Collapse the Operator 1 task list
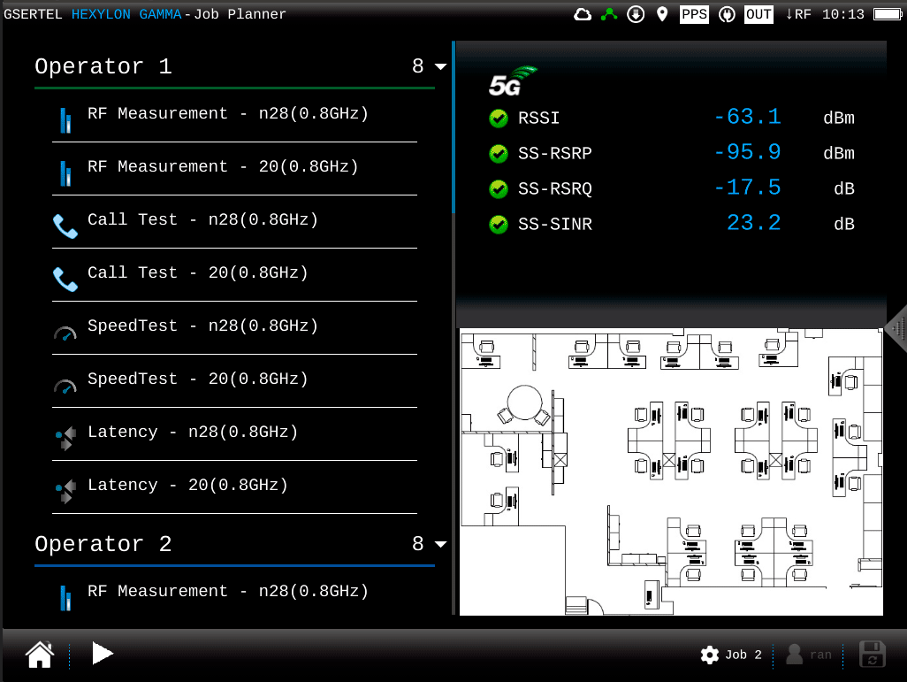The width and height of the screenshot is (908, 682). click(441, 67)
